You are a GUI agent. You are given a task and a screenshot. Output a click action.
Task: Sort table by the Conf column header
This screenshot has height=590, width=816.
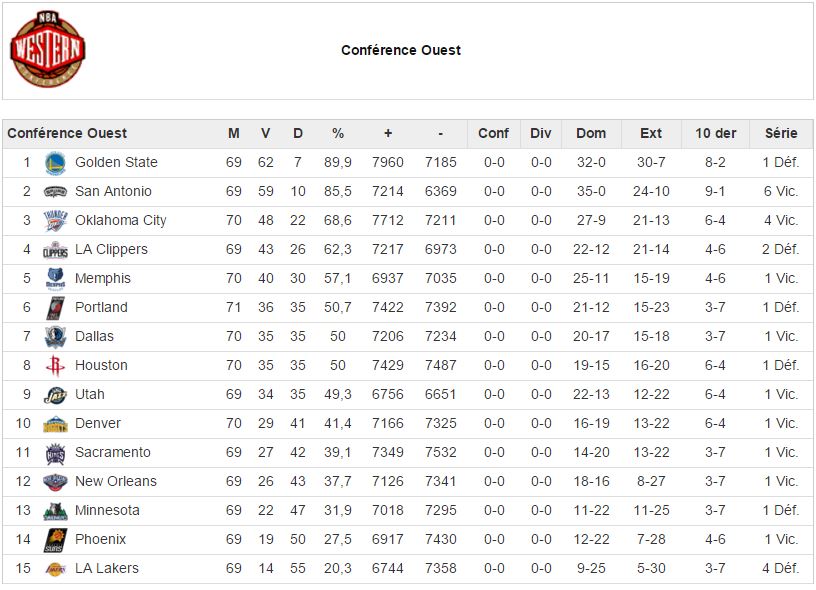[x=493, y=134]
